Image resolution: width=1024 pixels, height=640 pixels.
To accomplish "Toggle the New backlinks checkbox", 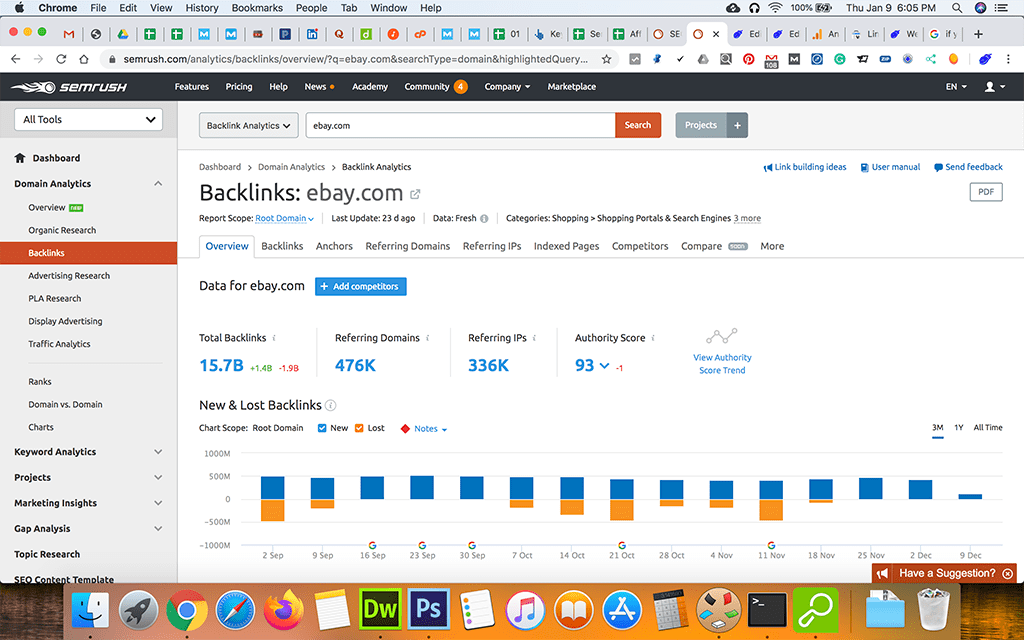I will coord(322,428).
